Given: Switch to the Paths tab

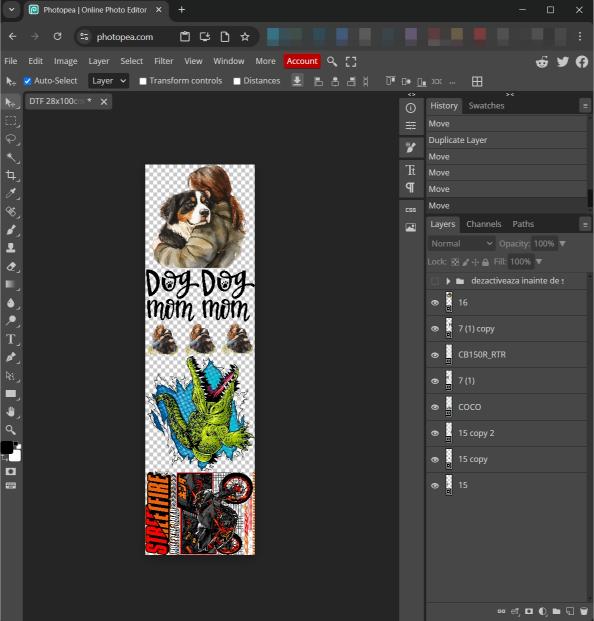Looking at the screenshot, I should [523, 224].
